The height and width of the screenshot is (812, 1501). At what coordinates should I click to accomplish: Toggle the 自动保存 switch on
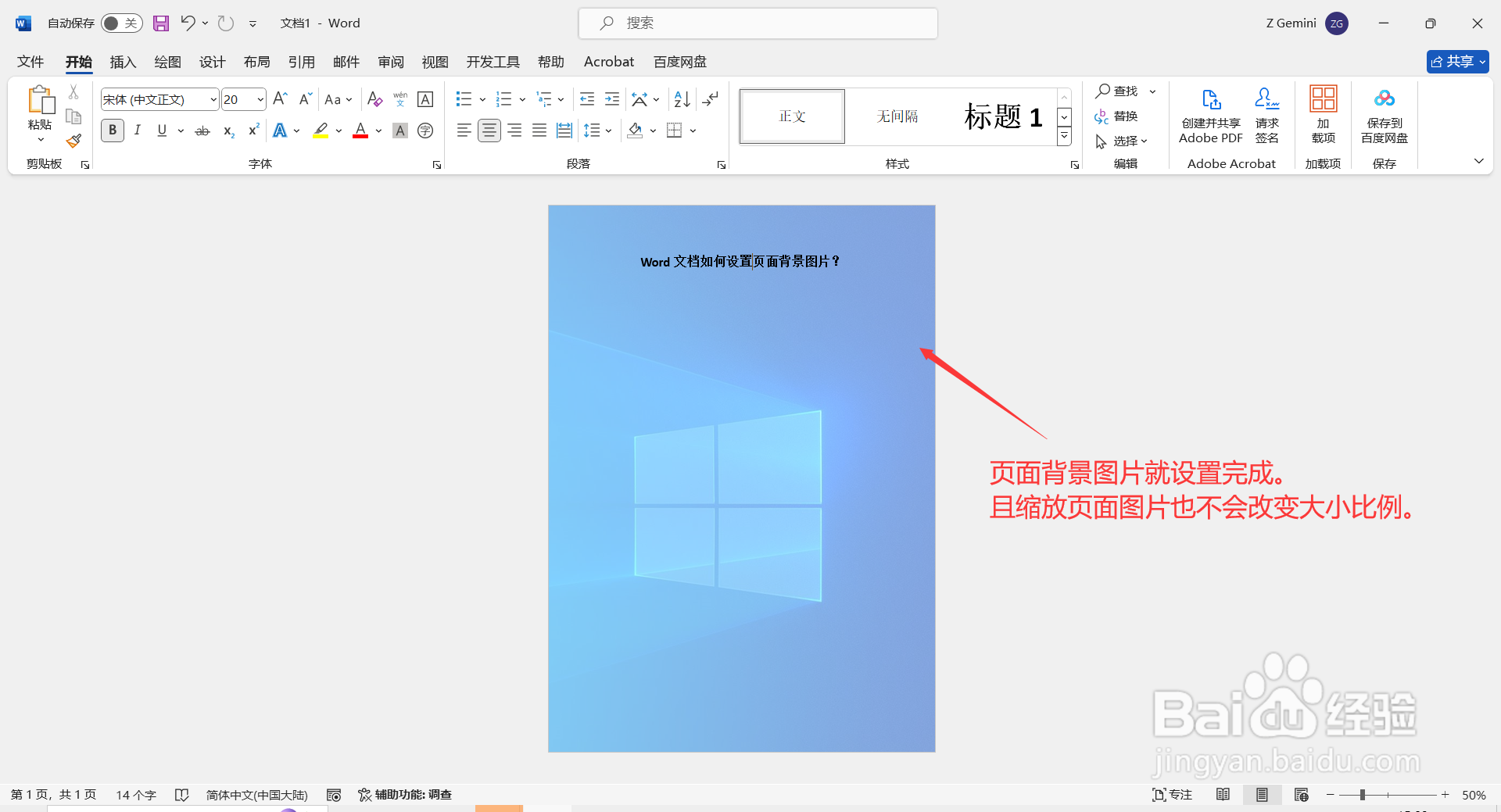(121, 23)
